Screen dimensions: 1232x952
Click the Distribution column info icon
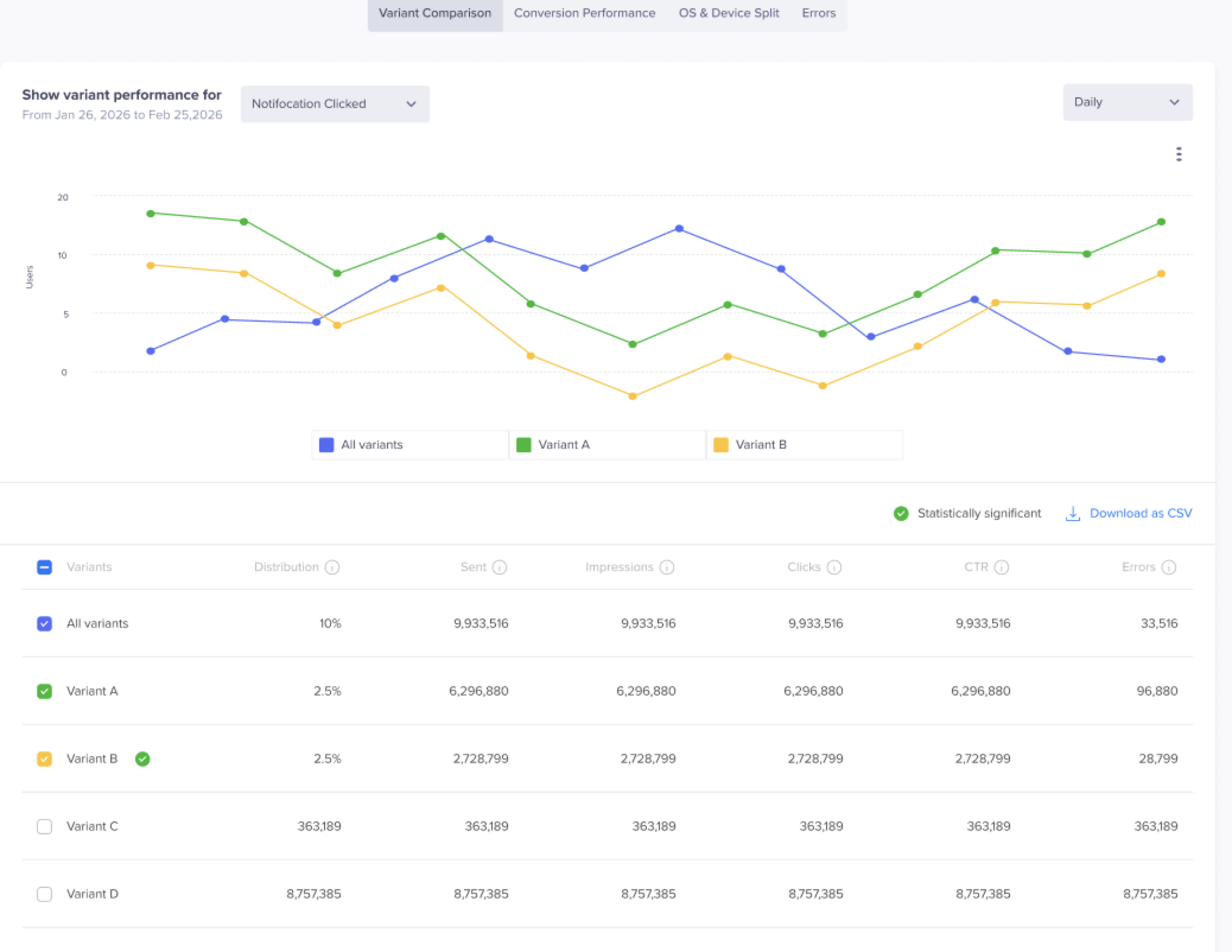coord(332,567)
